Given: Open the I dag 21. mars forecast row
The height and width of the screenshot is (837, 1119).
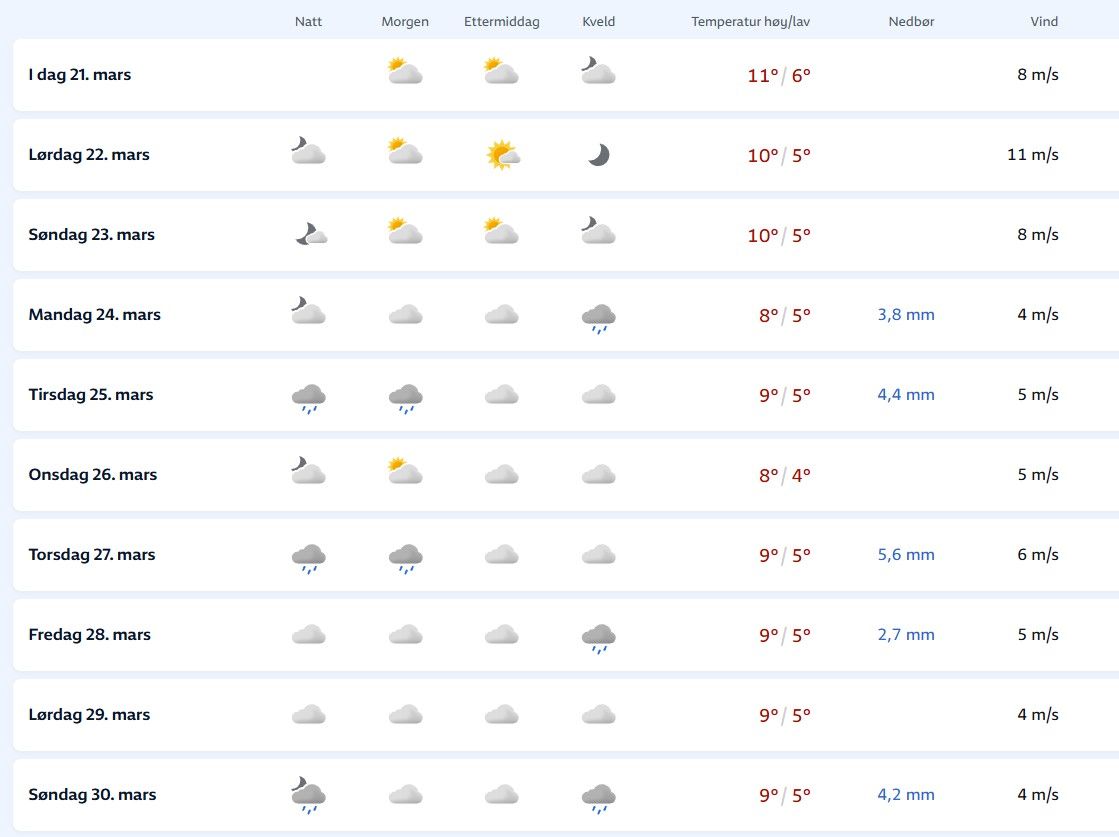Looking at the screenshot, I should pyautogui.click(x=80, y=75).
